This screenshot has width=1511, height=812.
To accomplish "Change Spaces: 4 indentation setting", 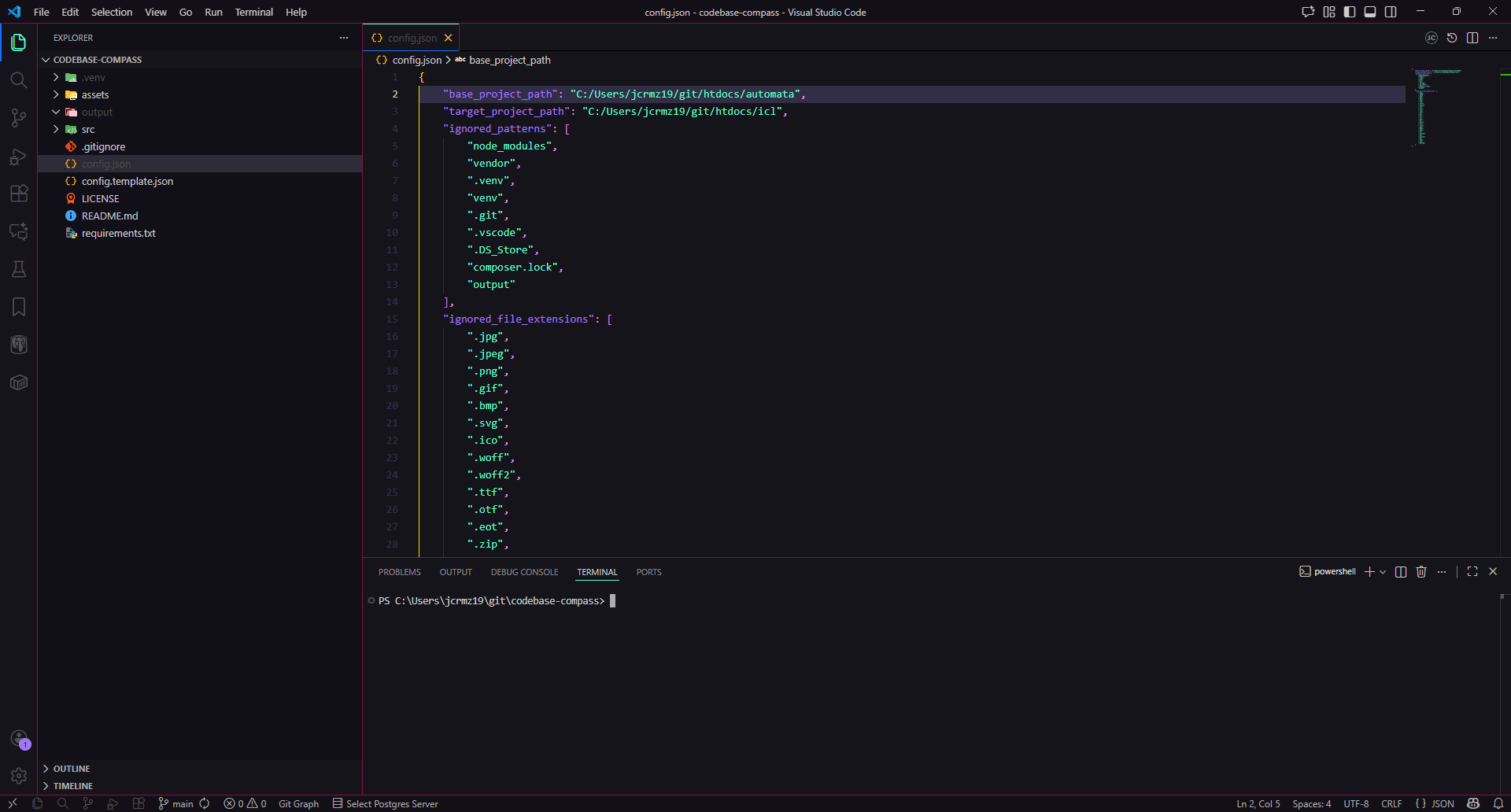I will tap(1312, 803).
